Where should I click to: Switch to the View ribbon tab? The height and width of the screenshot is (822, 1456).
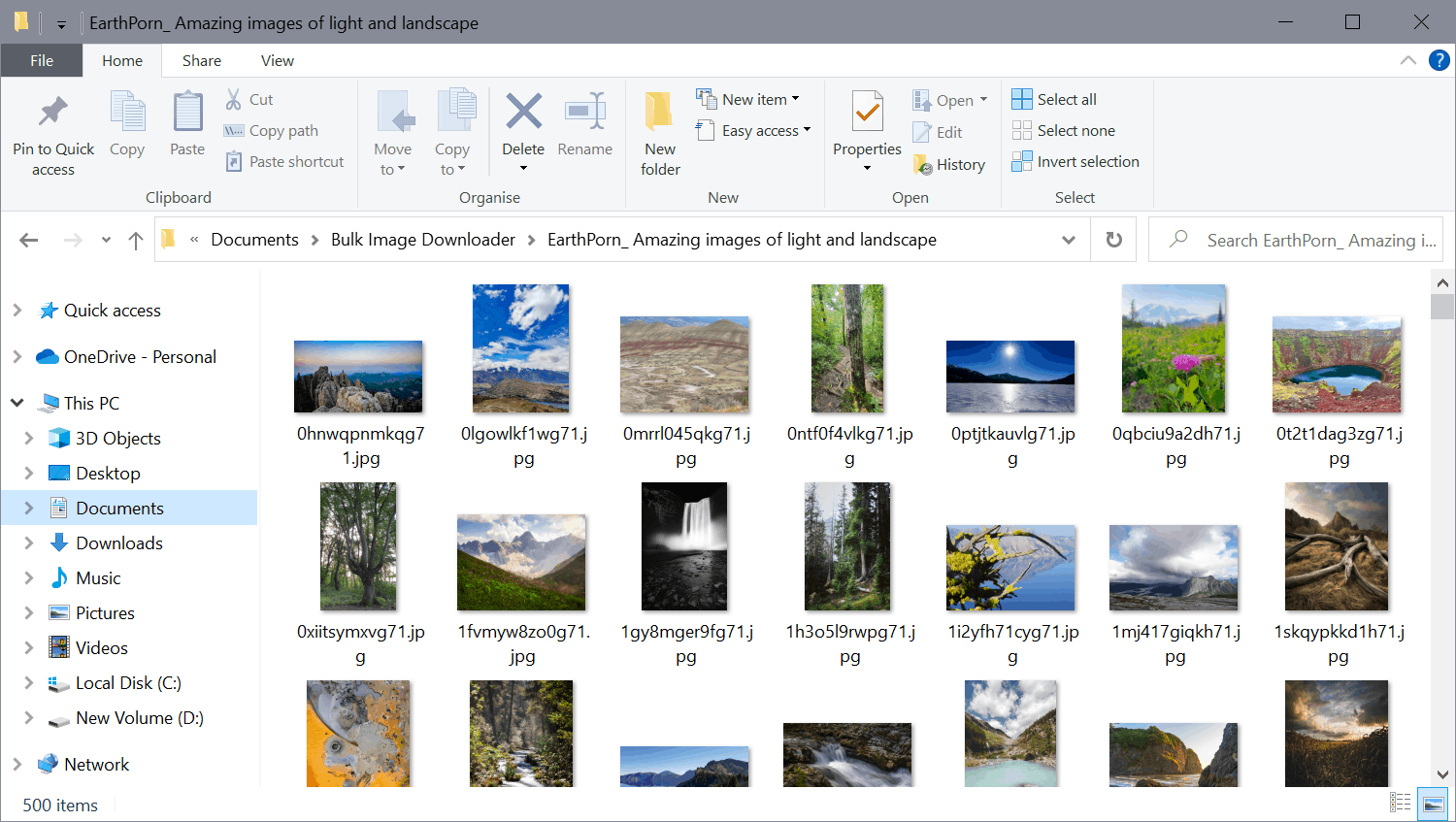click(x=278, y=60)
